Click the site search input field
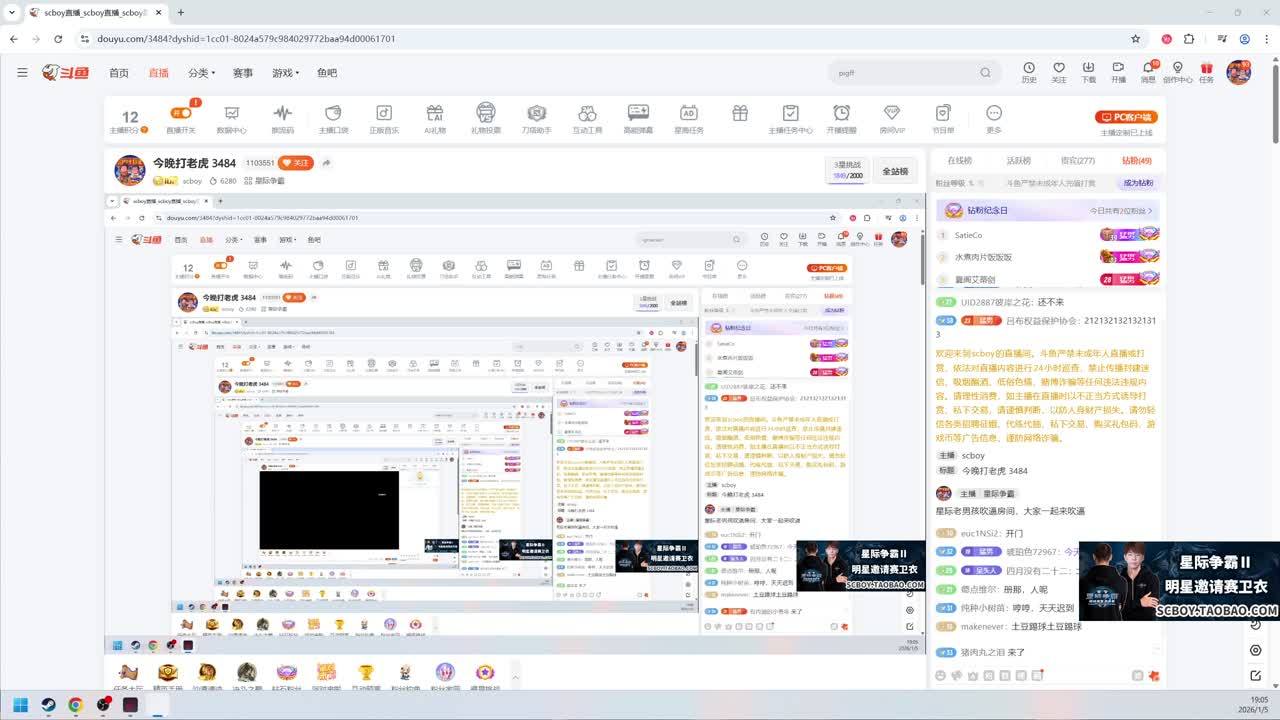The height and width of the screenshot is (720, 1280). coord(905,73)
